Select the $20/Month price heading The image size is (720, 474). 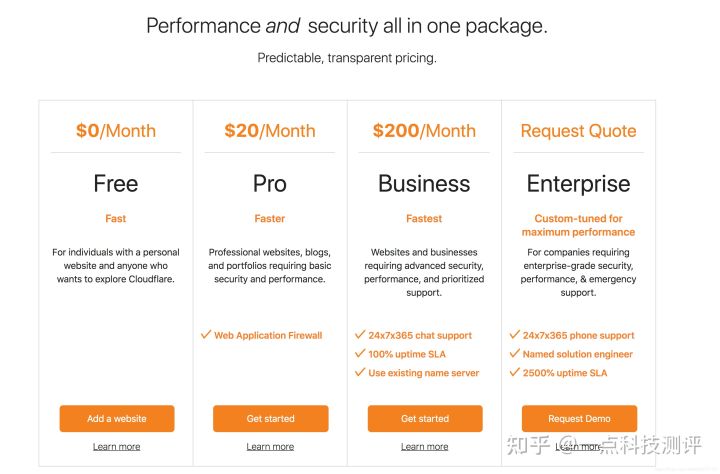point(270,131)
